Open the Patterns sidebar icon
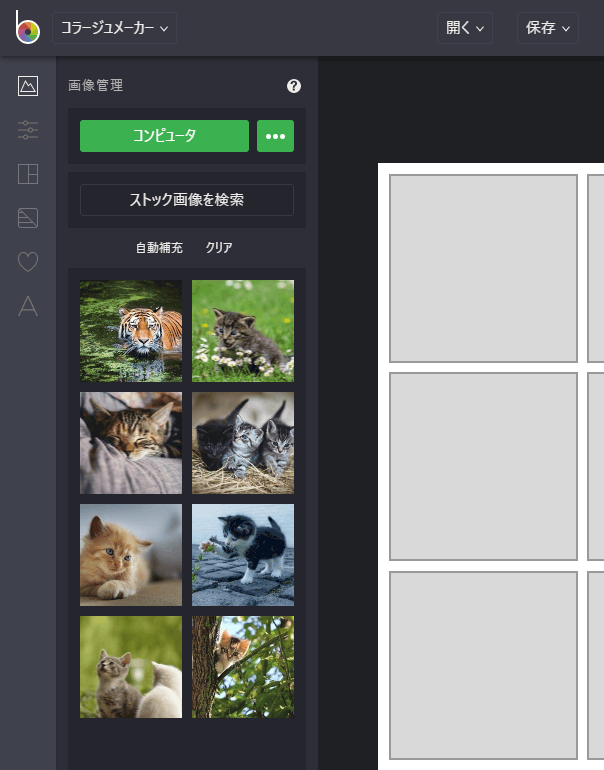Screen dimensions: 604x770 [x=28, y=218]
